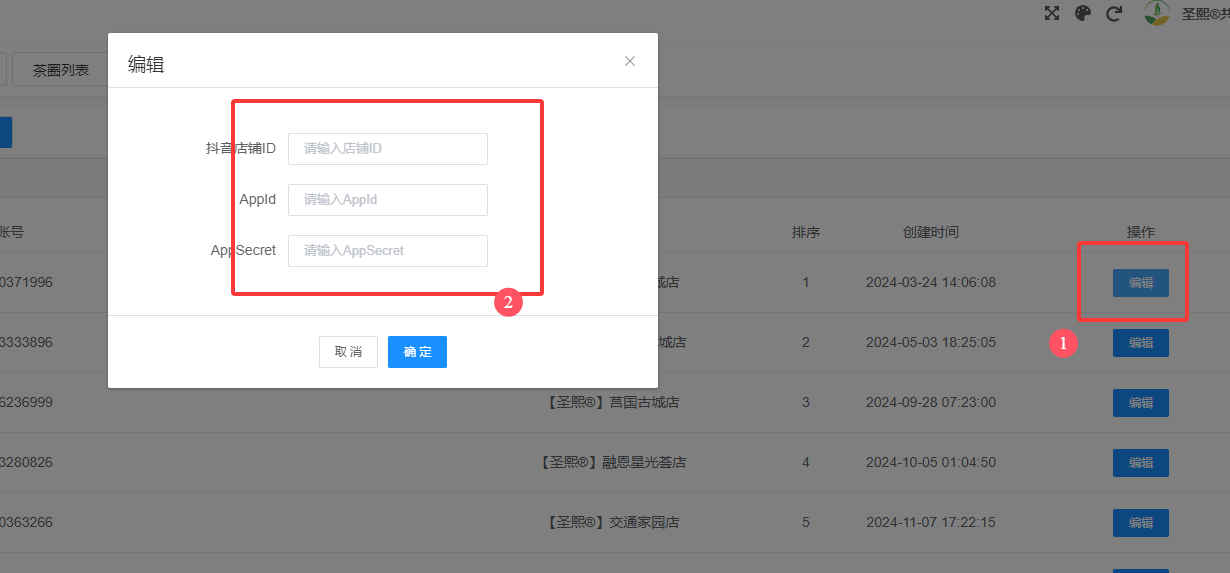1230x573 pixels.
Task: Focus the AppSecret input field
Action: click(x=388, y=251)
